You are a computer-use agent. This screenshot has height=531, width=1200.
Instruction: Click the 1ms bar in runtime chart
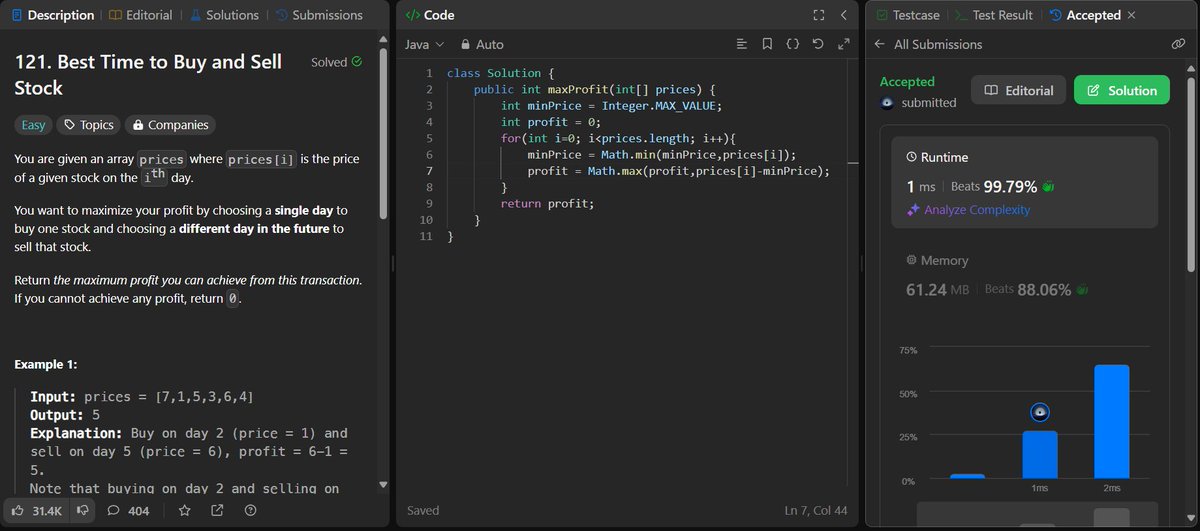[x=1040, y=454]
